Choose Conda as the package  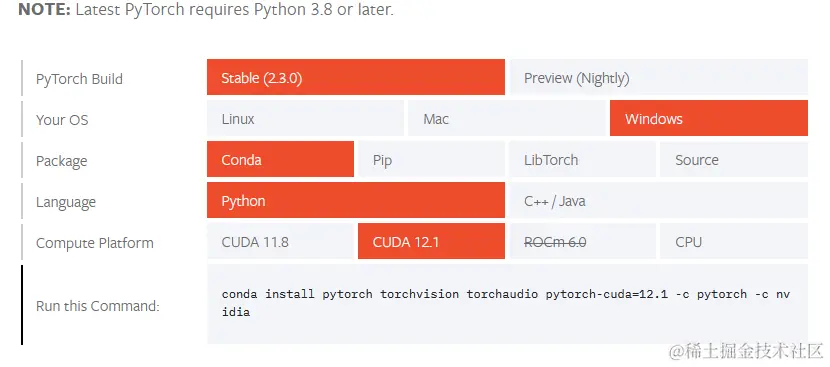pyautogui.click(x=280, y=159)
